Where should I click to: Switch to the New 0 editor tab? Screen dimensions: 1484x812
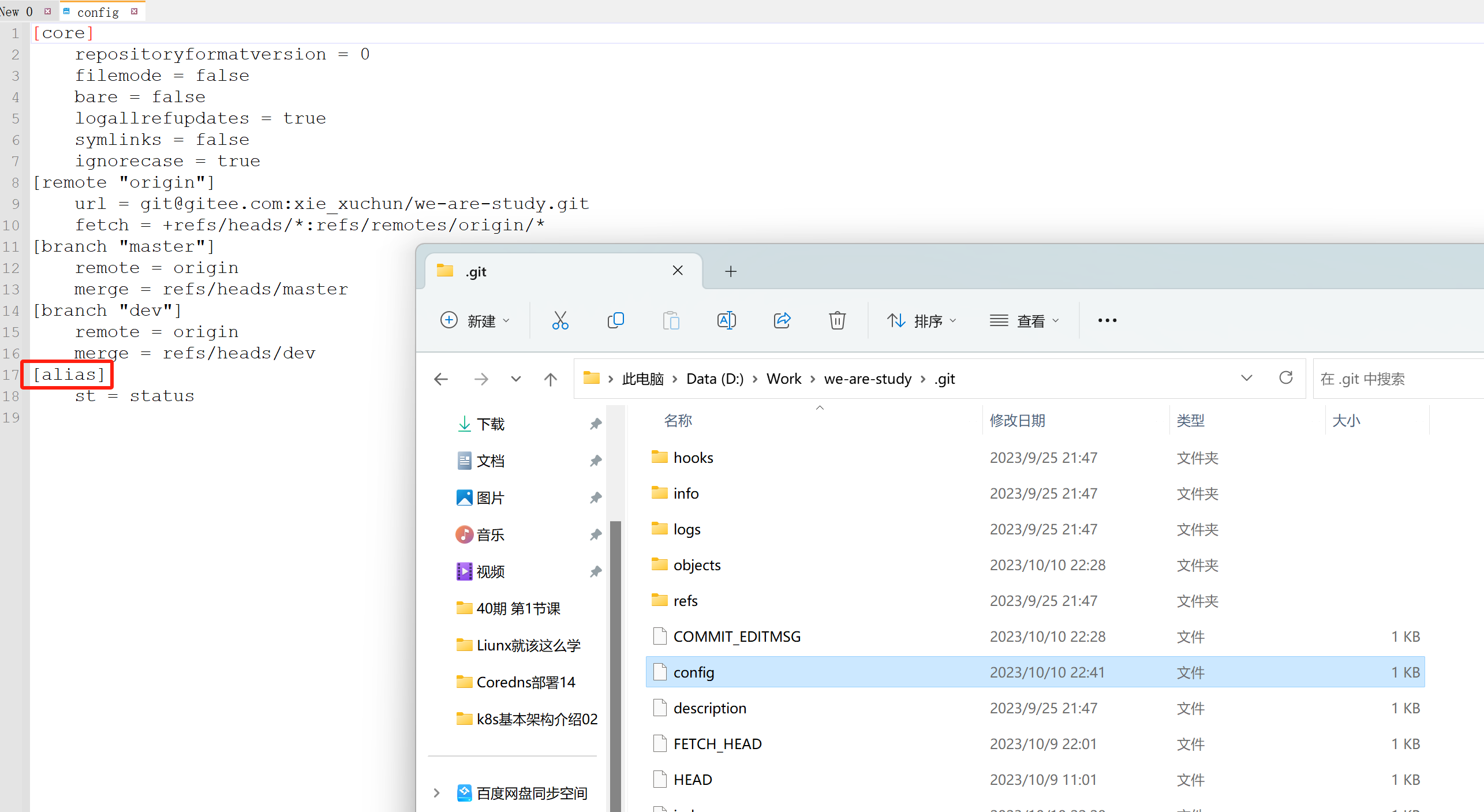[x=17, y=12]
